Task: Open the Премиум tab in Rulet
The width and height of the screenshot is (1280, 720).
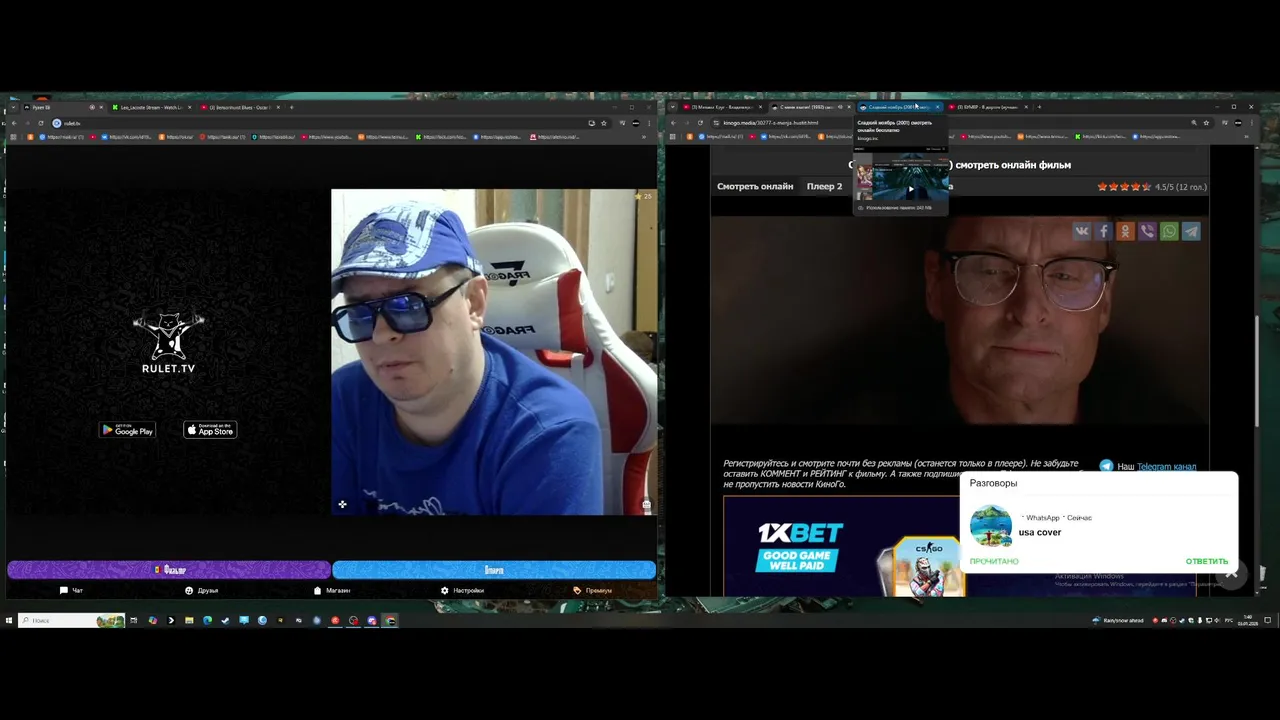Action: (592, 591)
